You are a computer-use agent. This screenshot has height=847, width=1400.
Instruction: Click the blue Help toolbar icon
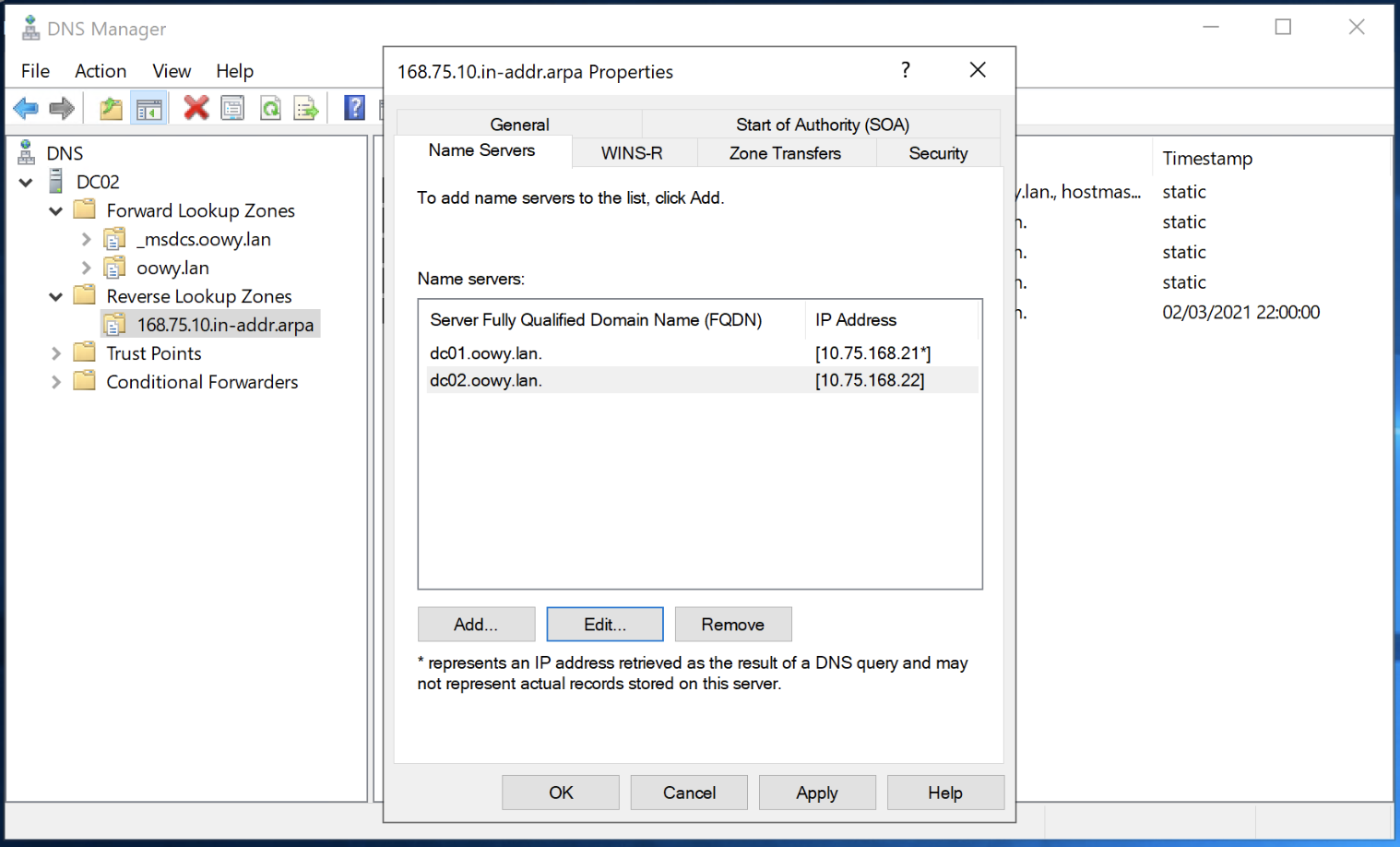(354, 109)
